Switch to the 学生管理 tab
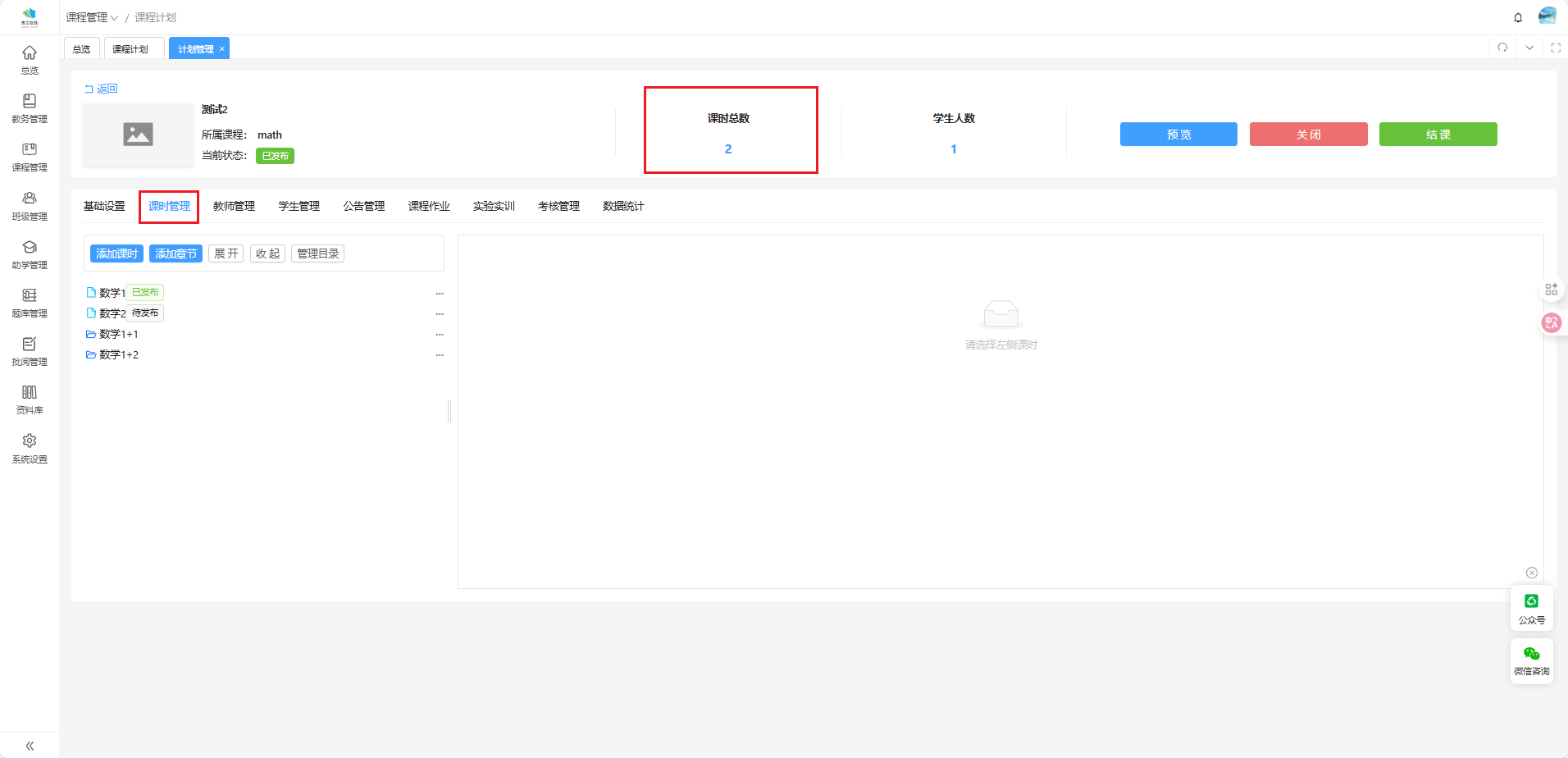The image size is (1568, 758). 299,206
